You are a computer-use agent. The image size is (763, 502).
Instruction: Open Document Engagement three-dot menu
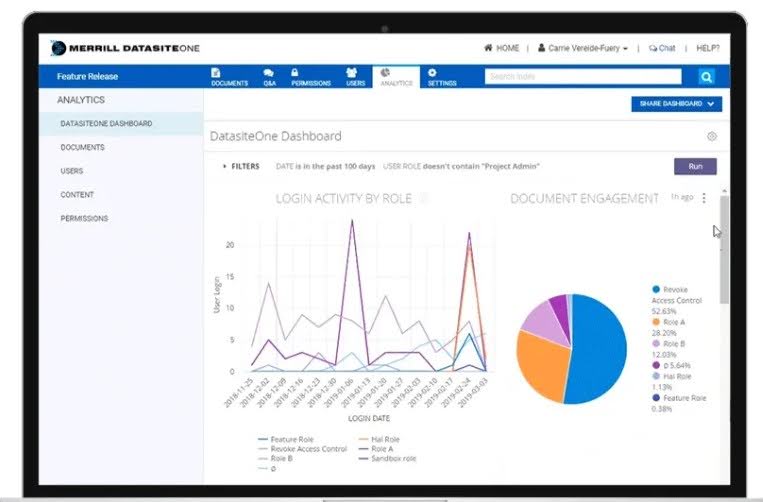tap(704, 198)
